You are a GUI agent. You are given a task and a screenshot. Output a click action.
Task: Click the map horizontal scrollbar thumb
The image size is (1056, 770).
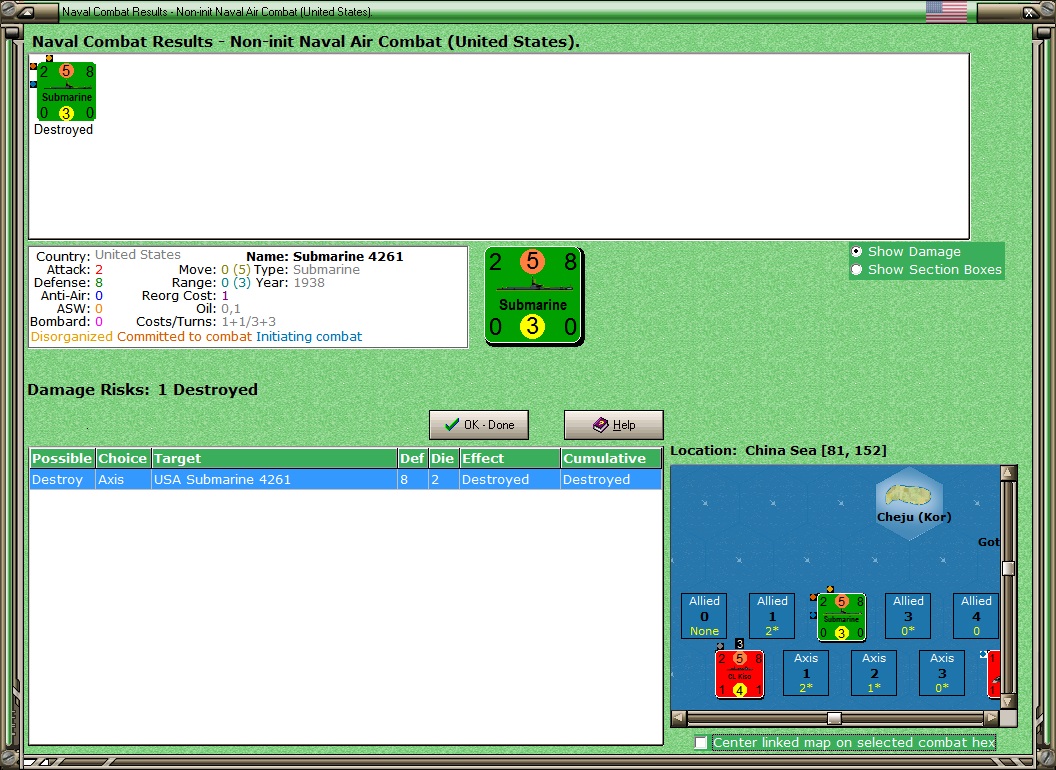pyautogui.click(x=834, y=718)
